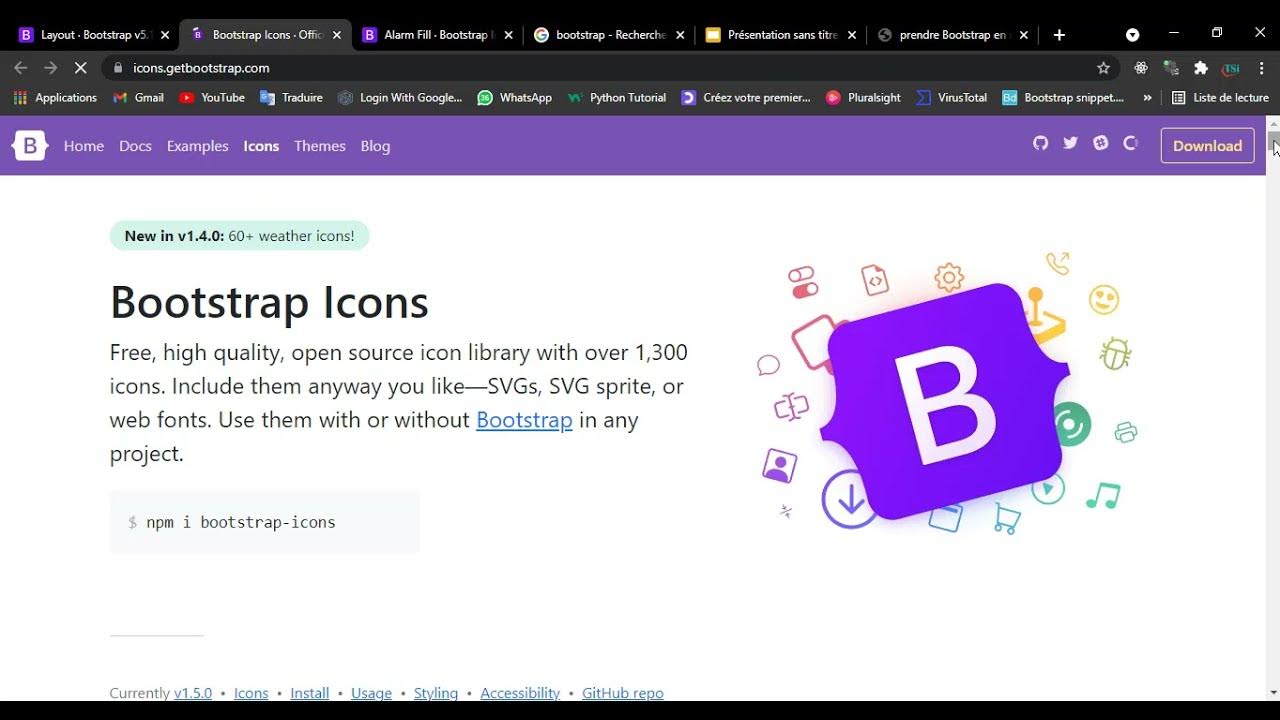Open Blog in the navbar
The height and width of the screenshot is (720, 1280).
[x=375, y=146]
